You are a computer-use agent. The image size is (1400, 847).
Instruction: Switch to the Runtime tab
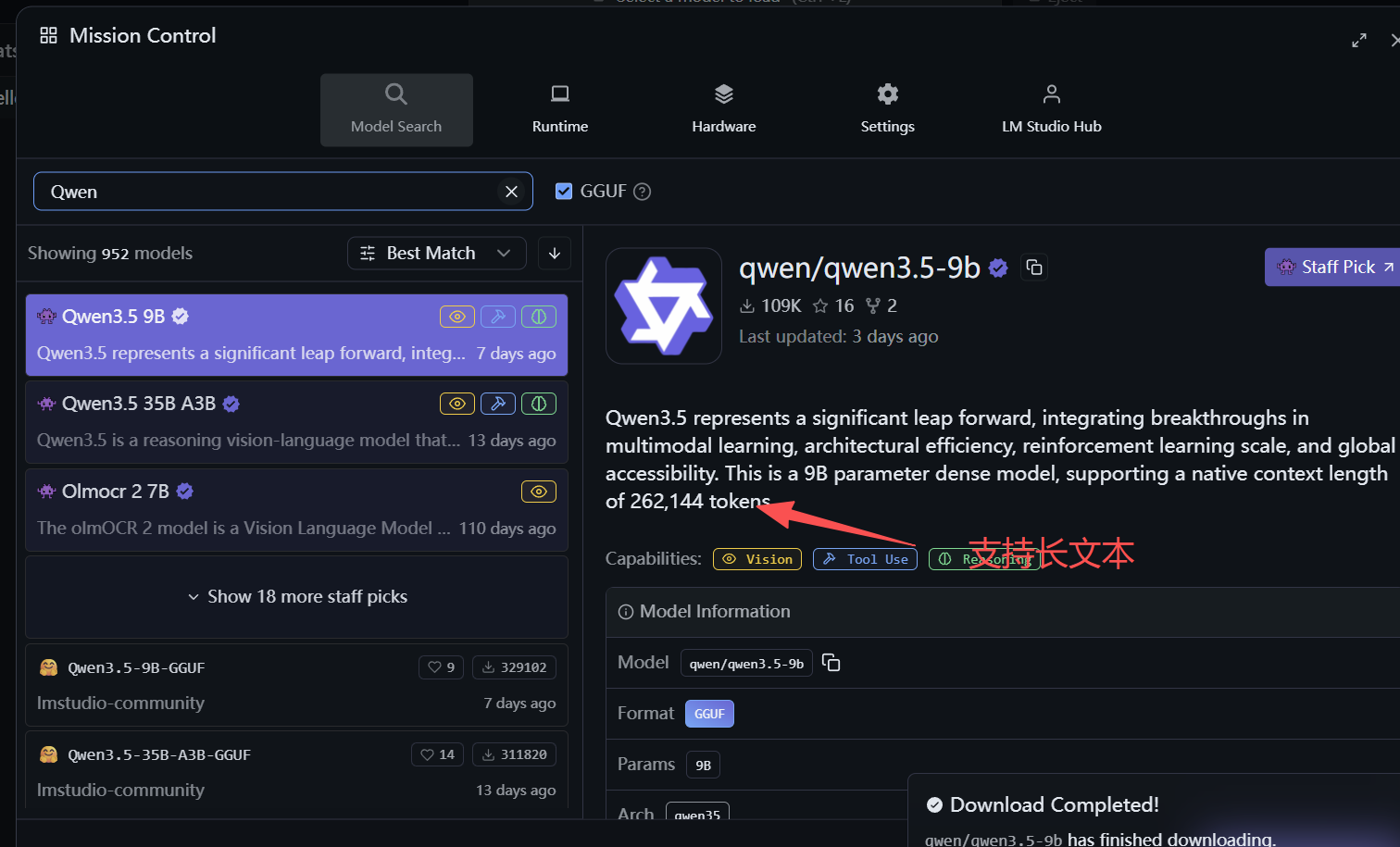pyautogui.click(x=560, y=110)
